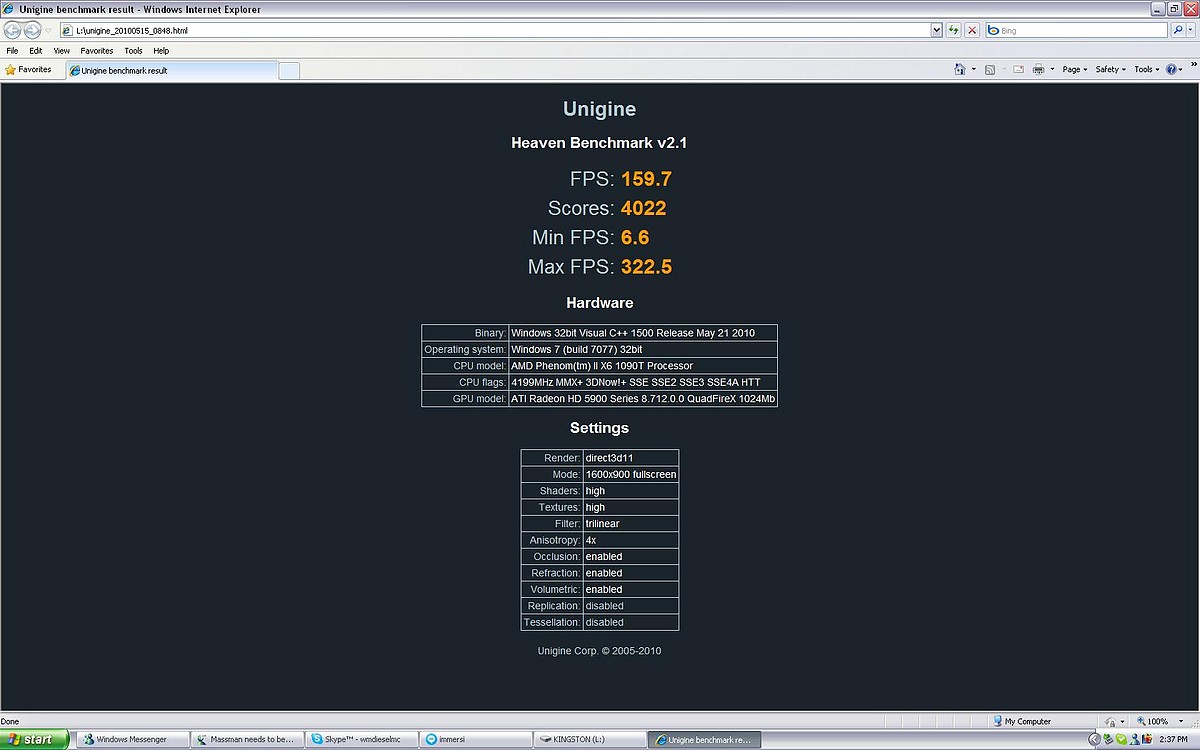Screen dimensions: 1200x750
Task: Click the browser Back arrow button
Action: tap(13, 30)
